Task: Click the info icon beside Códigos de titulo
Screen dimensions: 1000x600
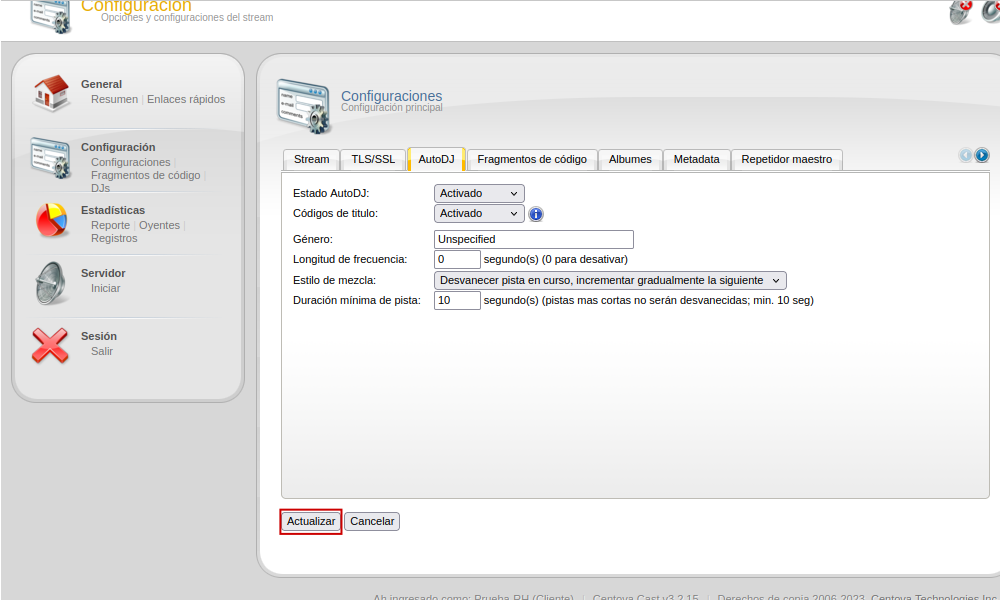Action: [x=536, y=214]
